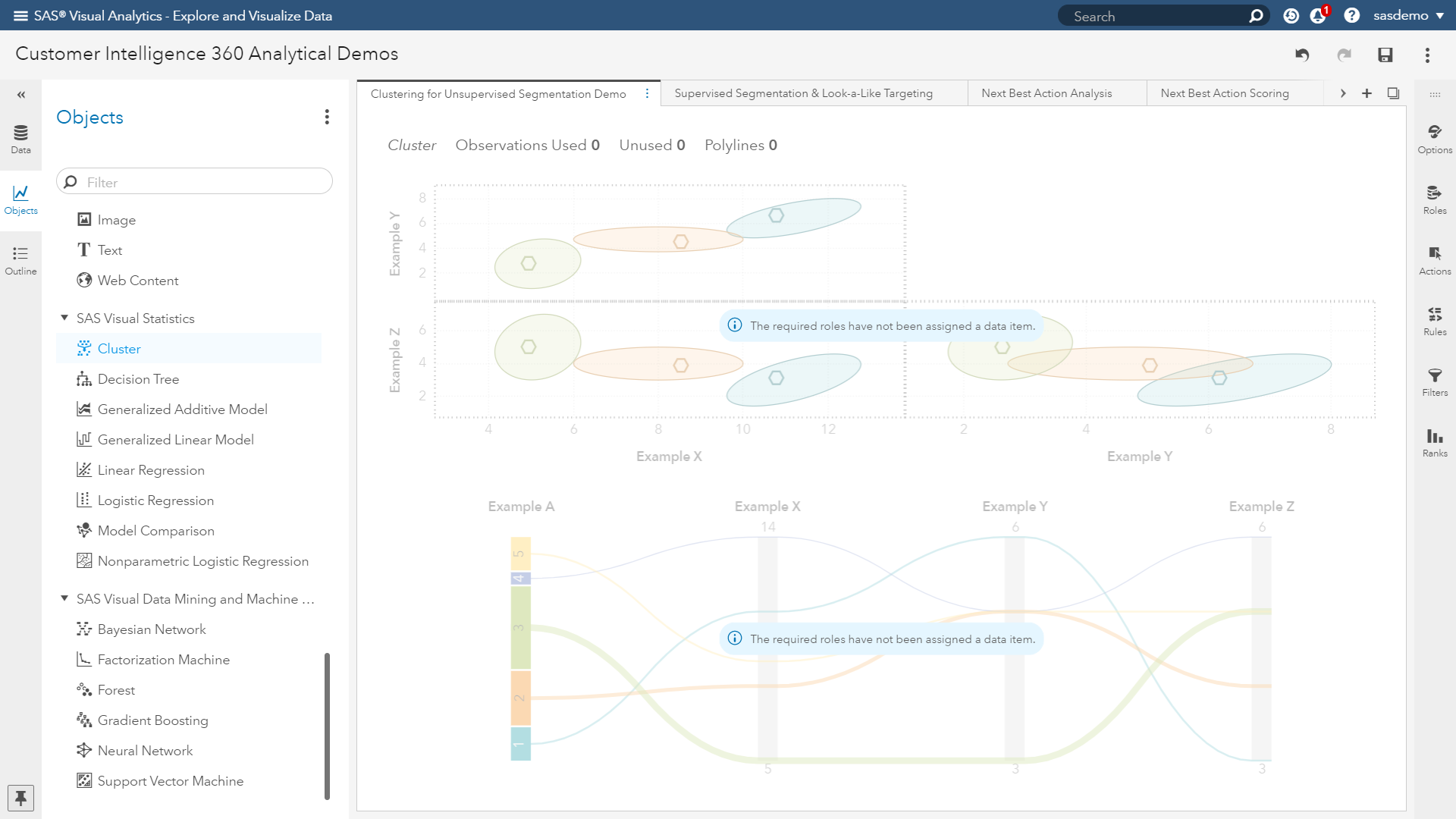
Task: Open the Roles right pane
Action: click(1435, 200)
